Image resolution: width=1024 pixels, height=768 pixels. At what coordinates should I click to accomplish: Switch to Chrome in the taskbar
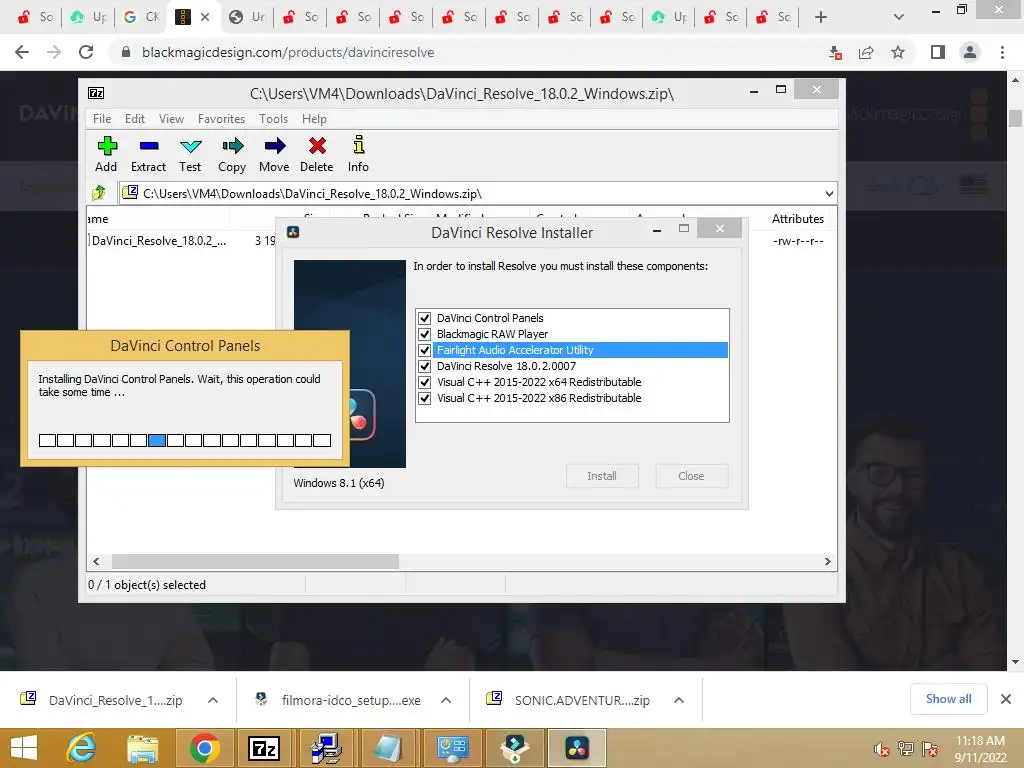[x=204, y=748]
